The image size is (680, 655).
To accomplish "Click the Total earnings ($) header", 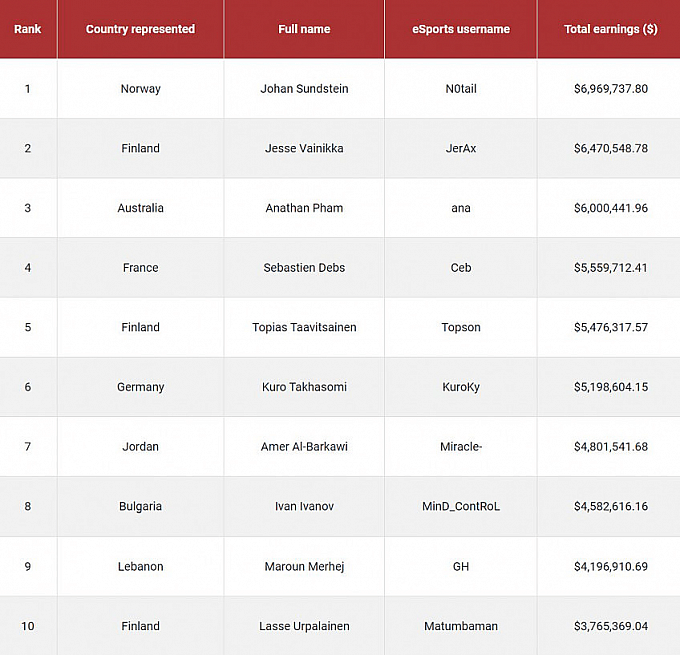I will pyautogui.click(x=610, y=29).
